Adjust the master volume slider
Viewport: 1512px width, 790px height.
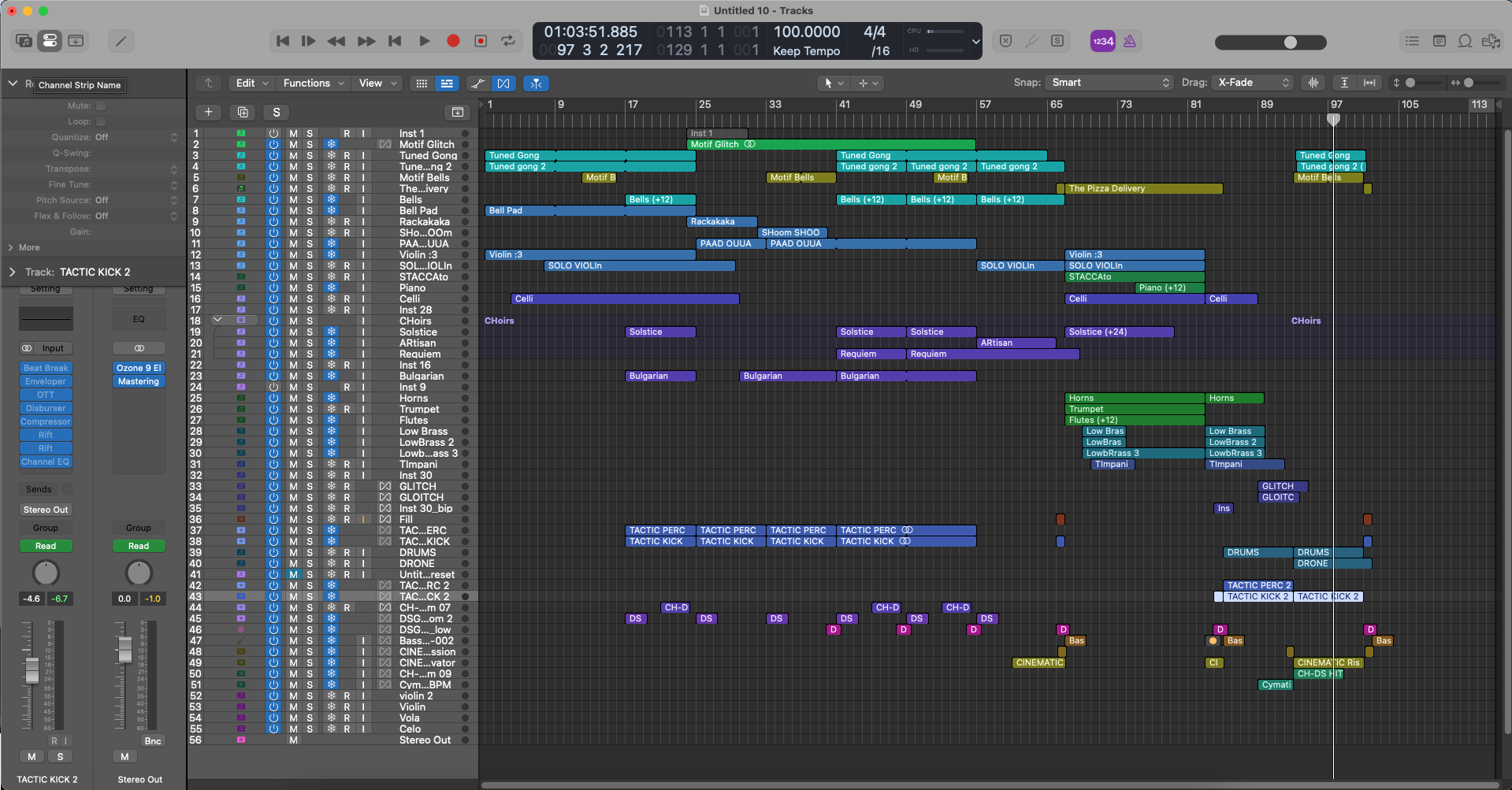coord(1270,43)
